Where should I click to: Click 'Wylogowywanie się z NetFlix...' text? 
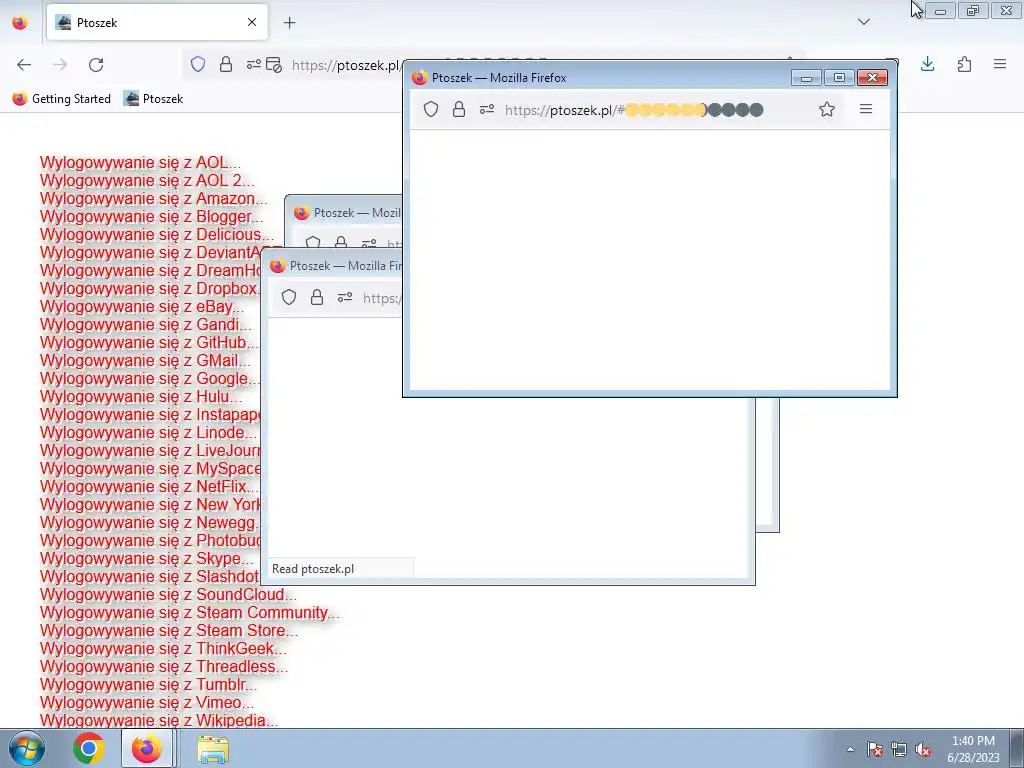(149, 486)
